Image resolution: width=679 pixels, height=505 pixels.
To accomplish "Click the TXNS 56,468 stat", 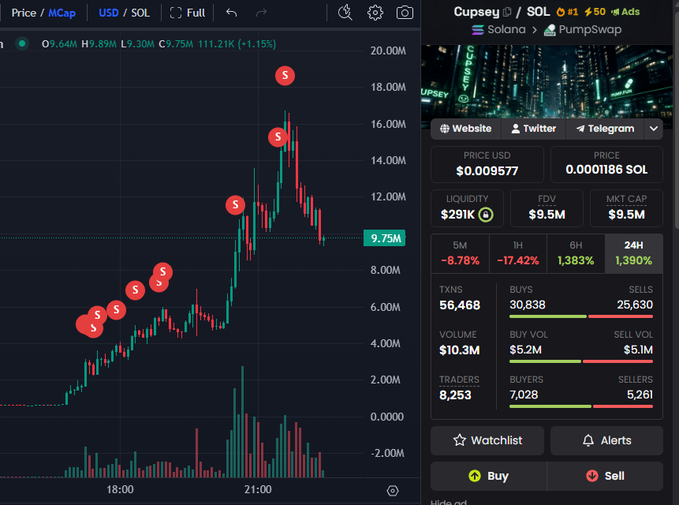I will tap(459, 298).
